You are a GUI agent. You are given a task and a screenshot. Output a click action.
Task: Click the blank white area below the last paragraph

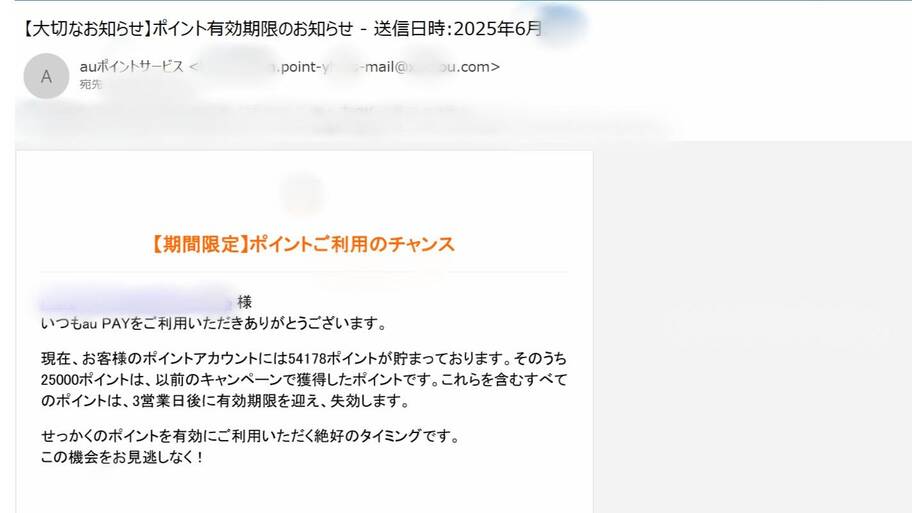click(304, 491)
